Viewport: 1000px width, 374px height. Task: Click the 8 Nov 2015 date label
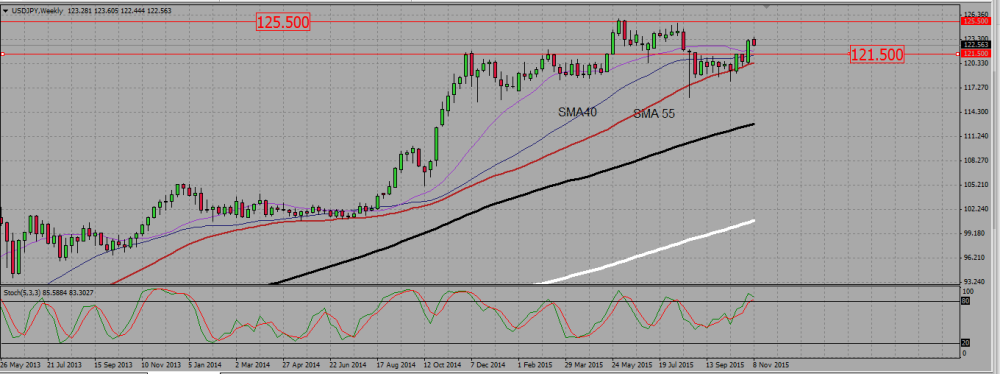pyautogui.click(x=771, y=364)
